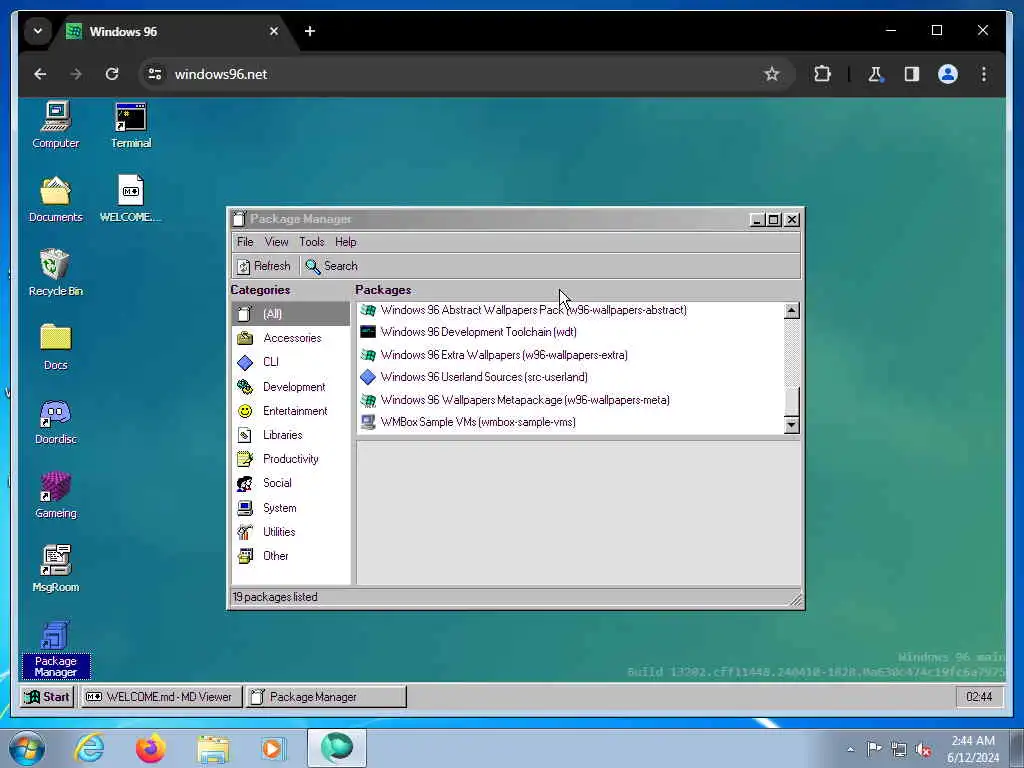Select the Entertainment category
This screenshot has width=1024, height=768.
(291, 411)
